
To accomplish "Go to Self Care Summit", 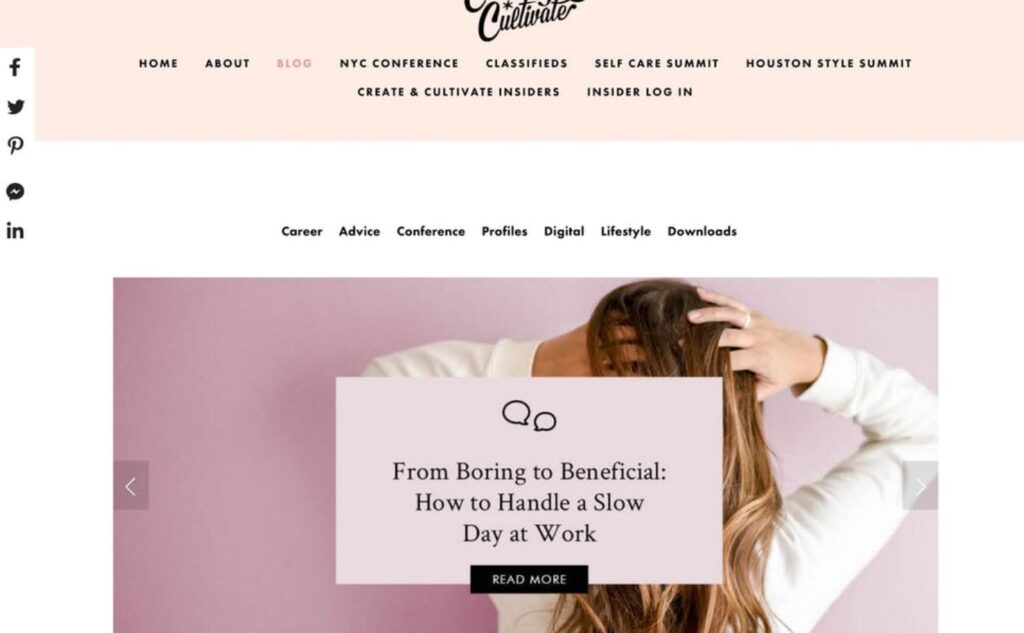I will coord(656,63).
